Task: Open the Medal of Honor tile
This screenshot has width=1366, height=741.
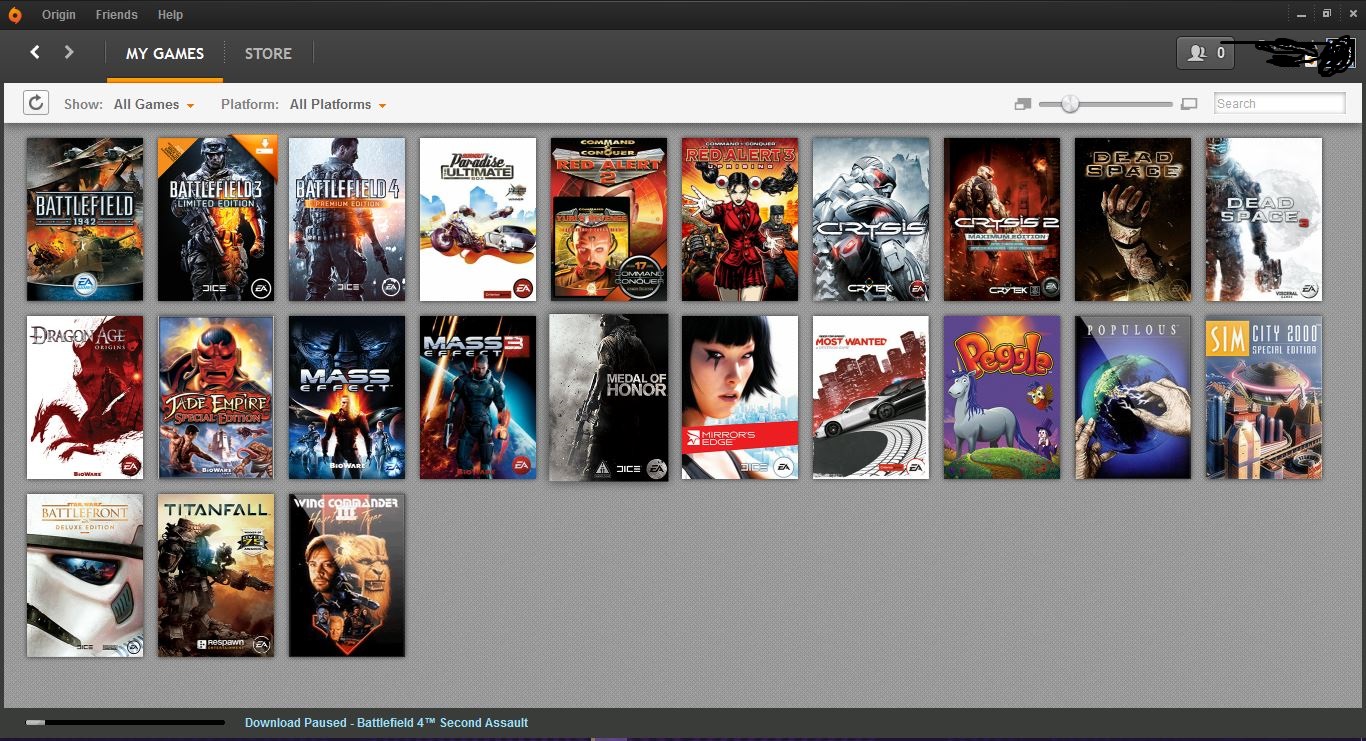Action: coord(609,397)
